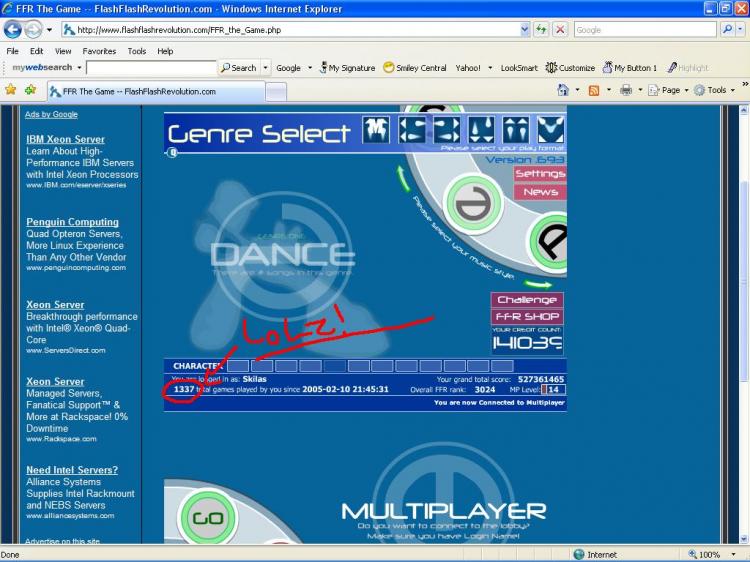Open the Favorites Center star icon
750x562 pixels.
(x=11, y=89)
